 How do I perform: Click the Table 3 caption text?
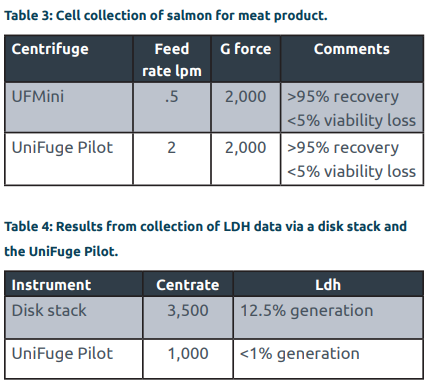[x=166, y=16]
